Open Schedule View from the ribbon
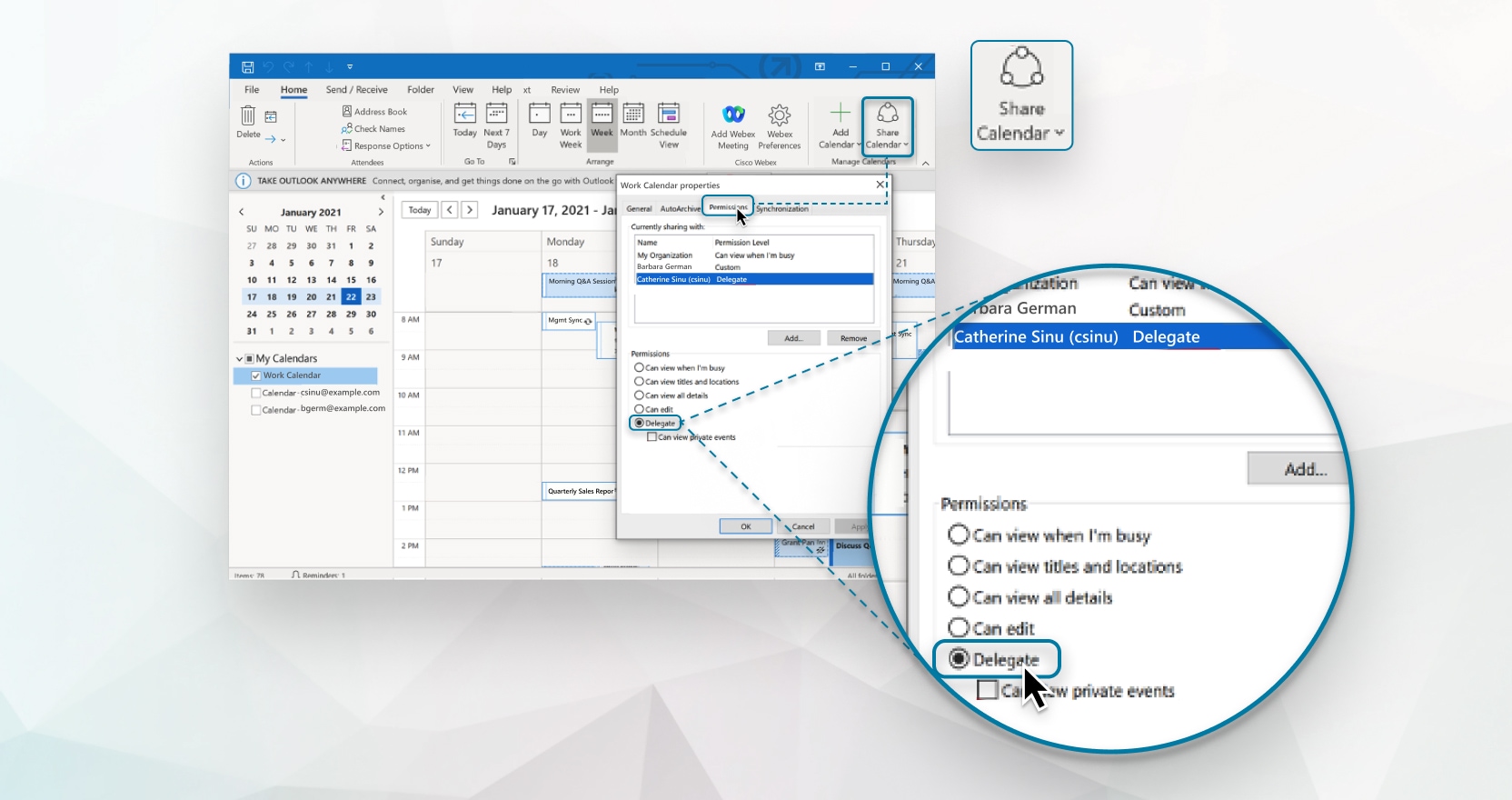The image size is (1512, 800). [669, 125]
